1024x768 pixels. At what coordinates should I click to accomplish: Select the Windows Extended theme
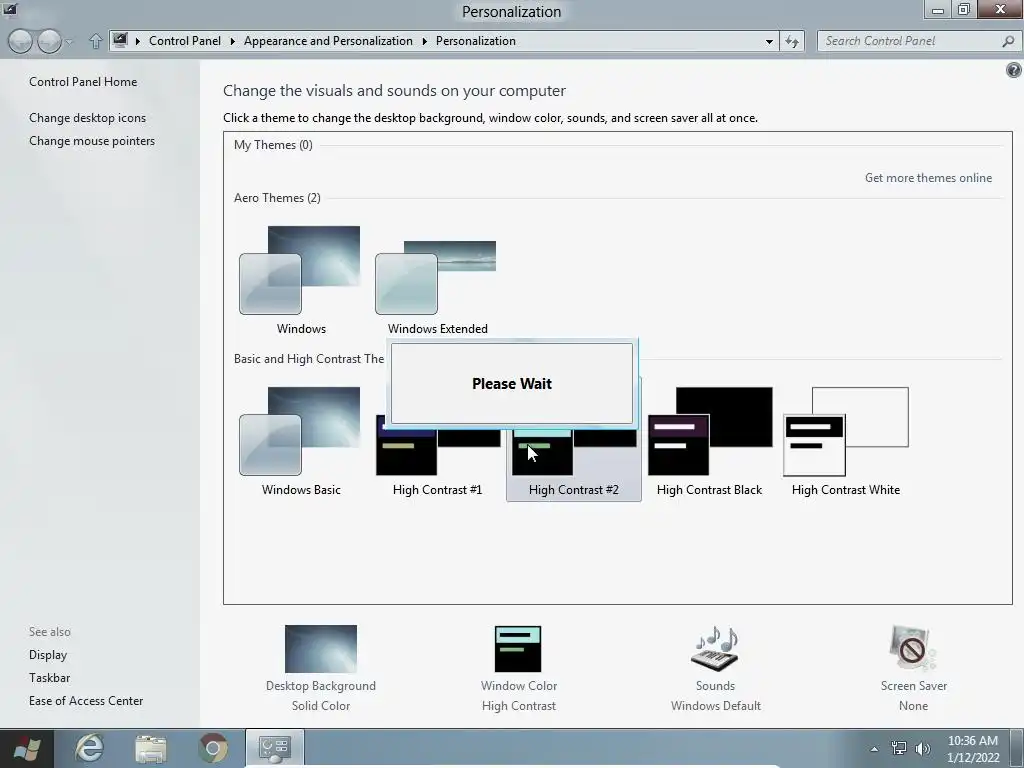pyautogui.click(x=437, y=287)
